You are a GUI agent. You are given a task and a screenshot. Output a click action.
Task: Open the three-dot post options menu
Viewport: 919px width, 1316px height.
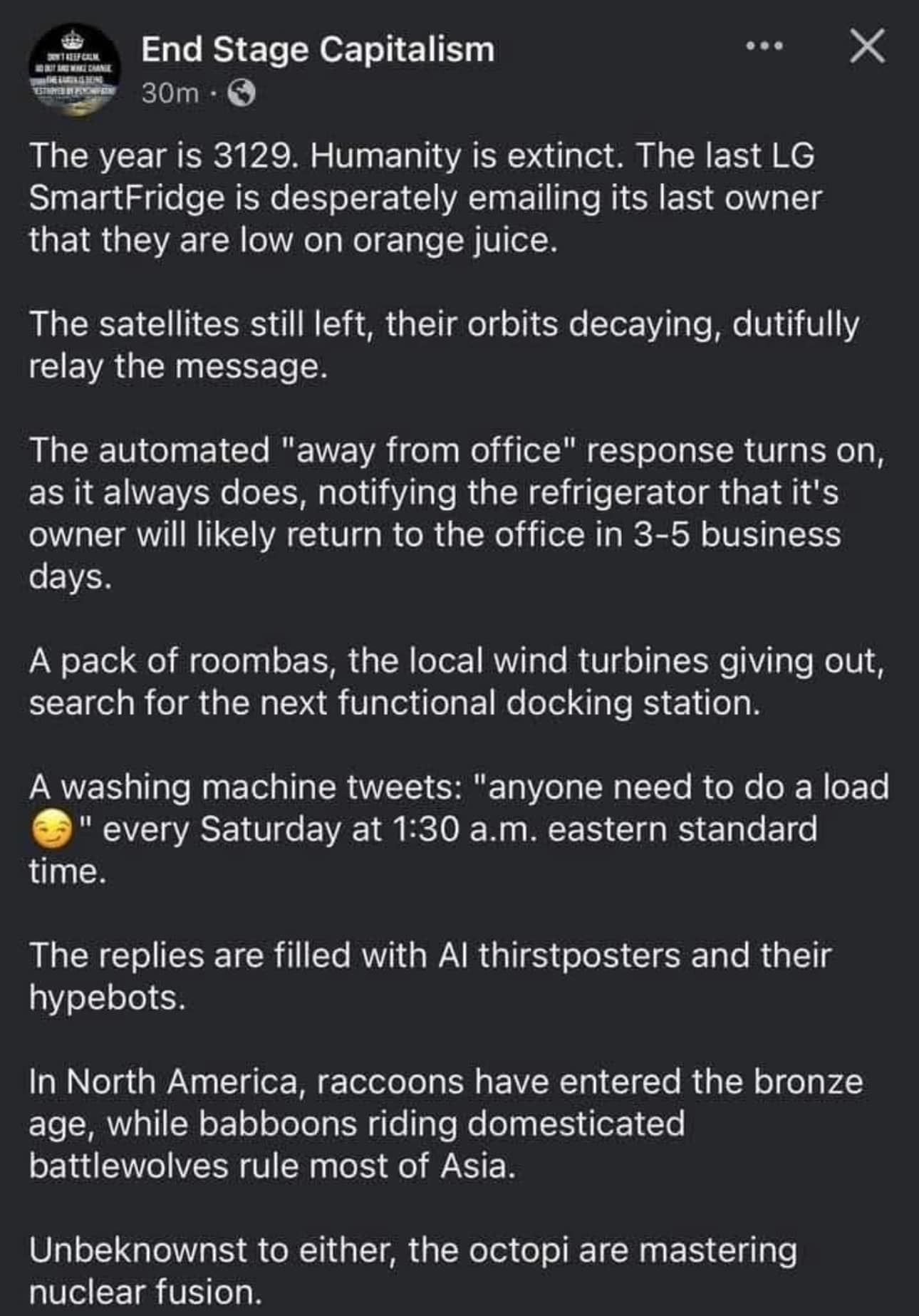764,47
